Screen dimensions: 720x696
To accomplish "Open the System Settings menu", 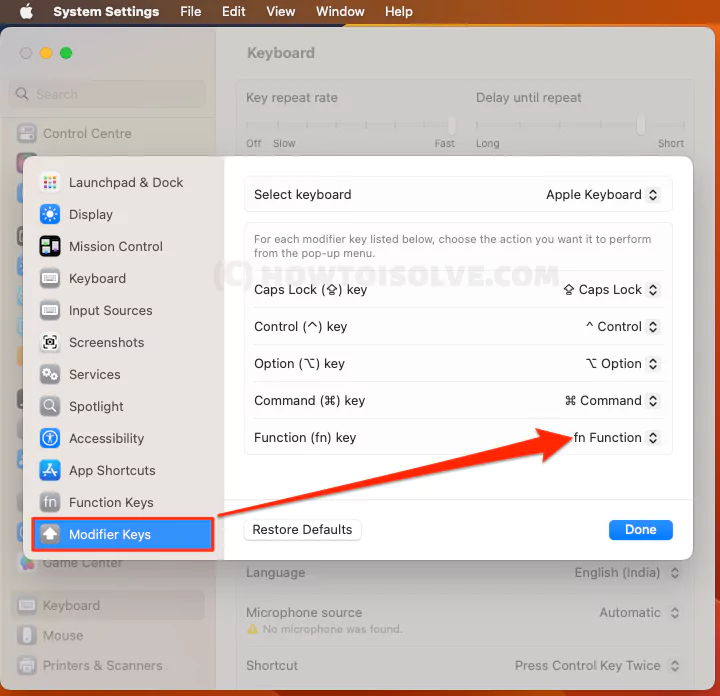I will coord(106,11).
